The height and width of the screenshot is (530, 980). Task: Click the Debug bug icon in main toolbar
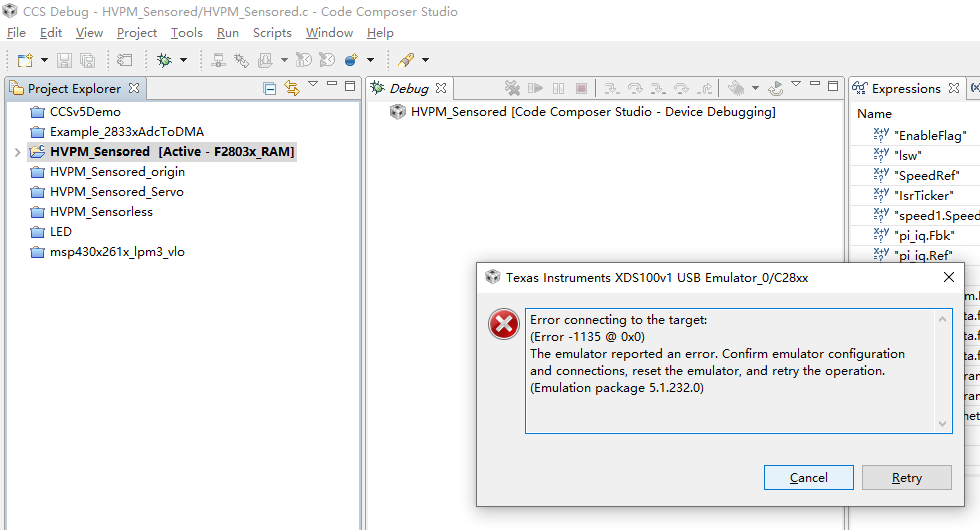point(164,60)
